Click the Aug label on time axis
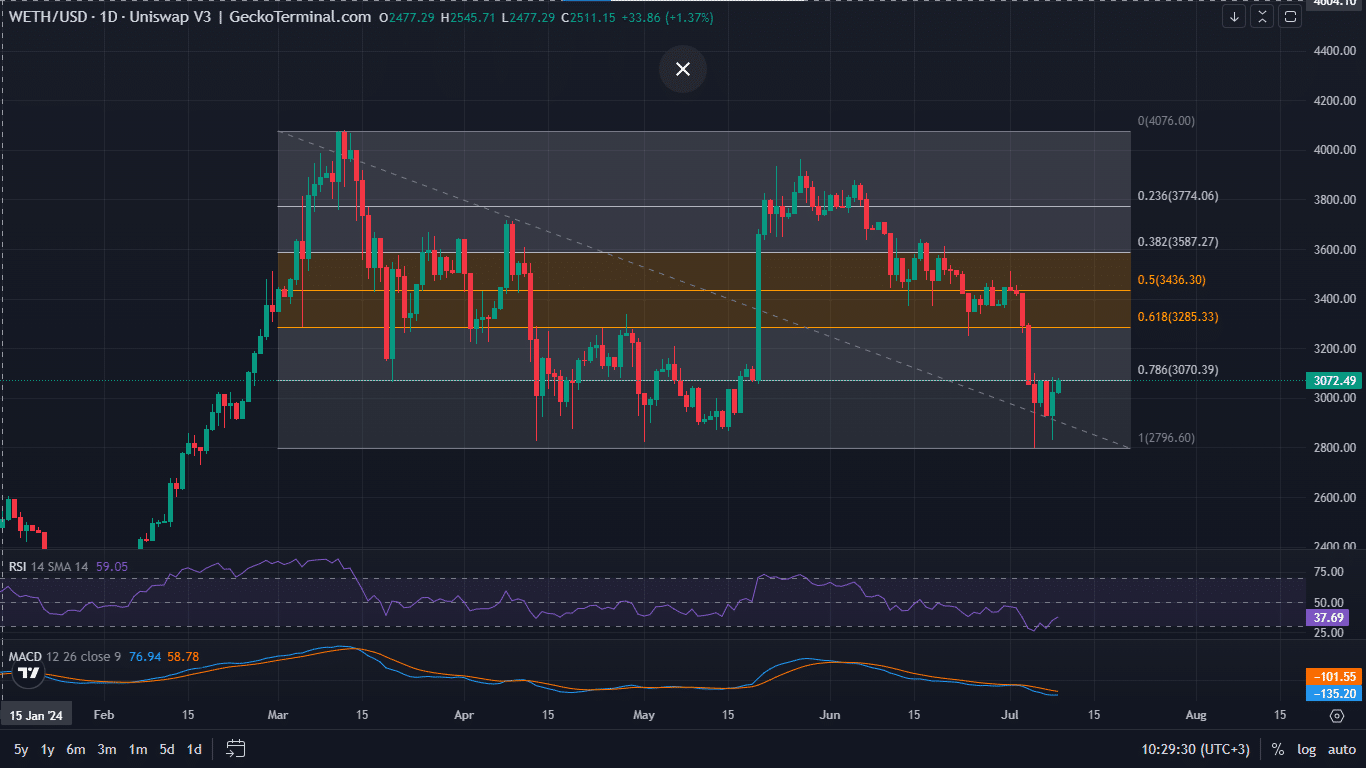Viewport: 1366px width, 768px height. pos(1195,715)
